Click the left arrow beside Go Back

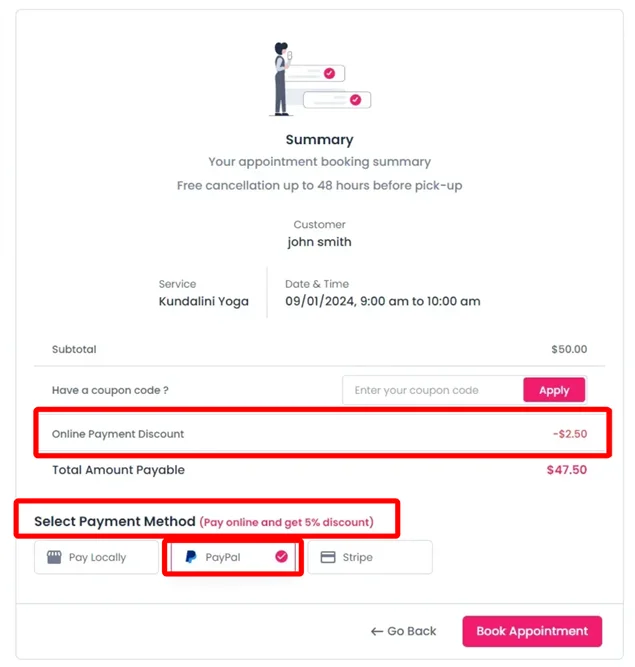[x=377, y=631]
